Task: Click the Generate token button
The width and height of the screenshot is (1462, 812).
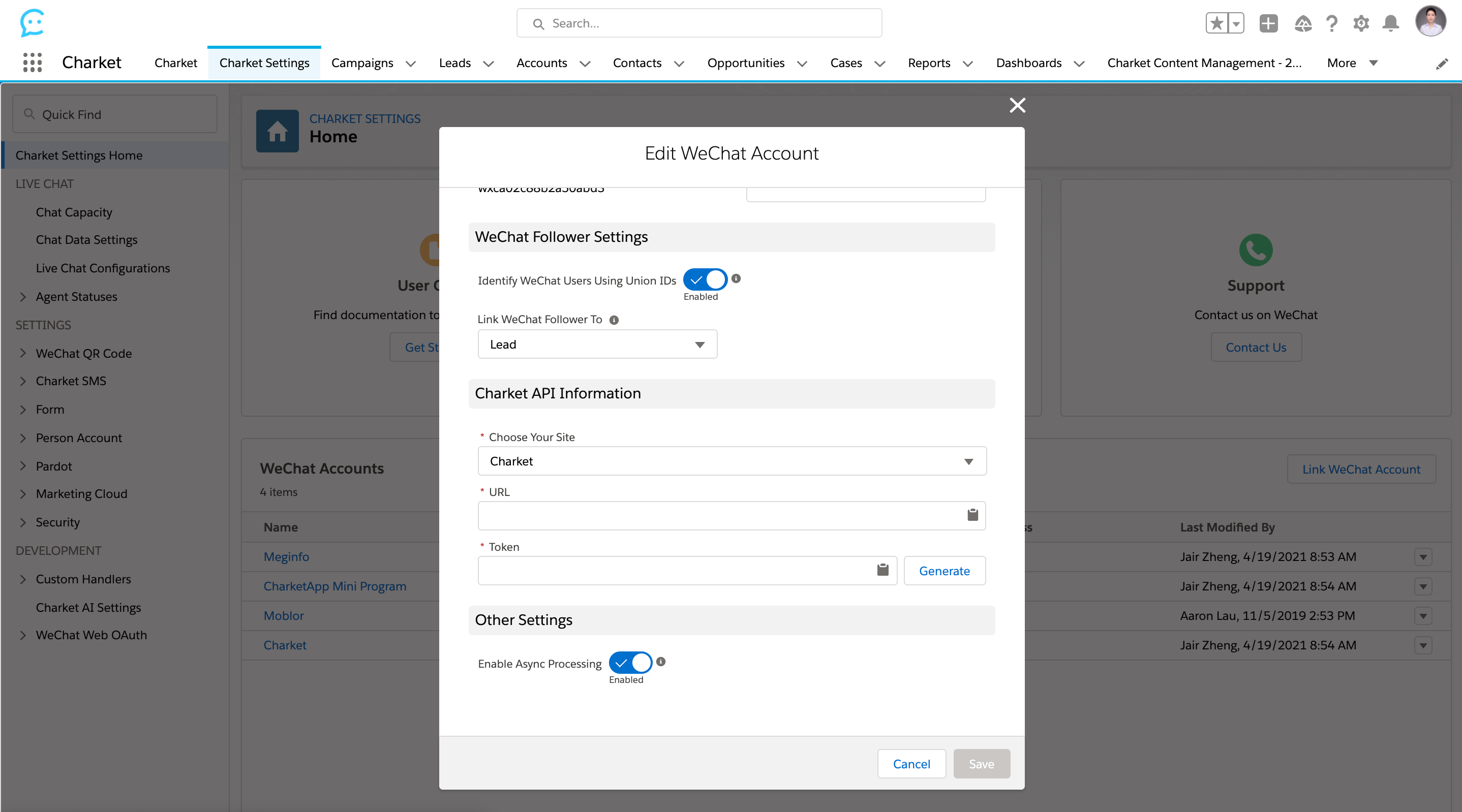Action: point(945,571)
